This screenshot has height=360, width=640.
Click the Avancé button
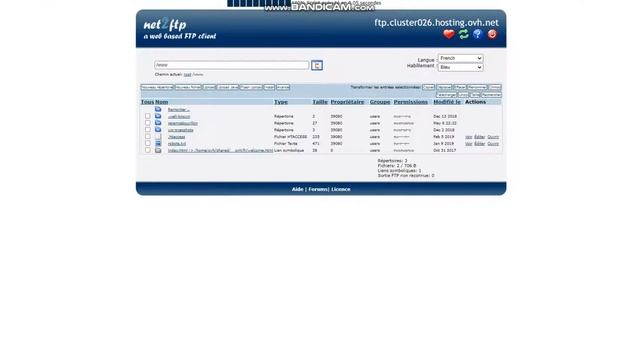click(x=283, y=87)
